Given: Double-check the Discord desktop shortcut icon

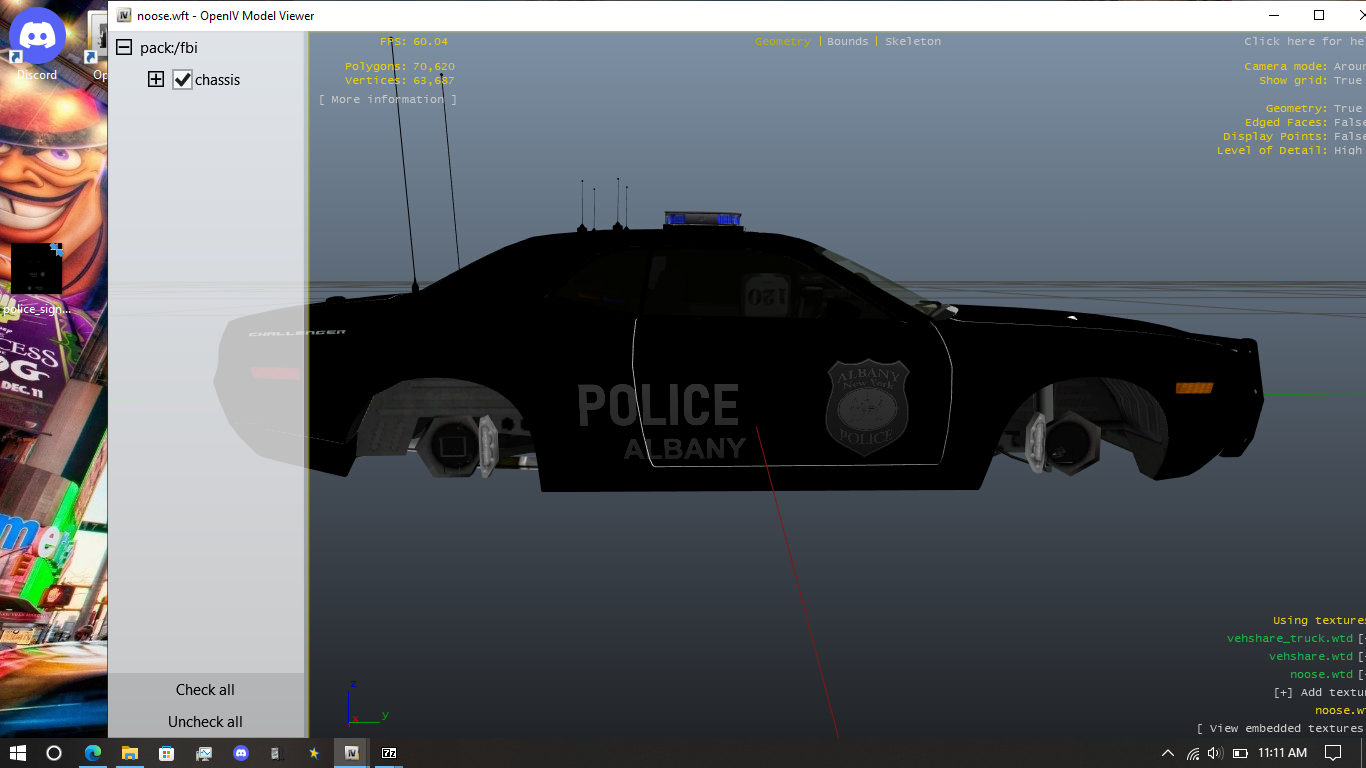Looking at the screenshot, I should click(37, 40).
